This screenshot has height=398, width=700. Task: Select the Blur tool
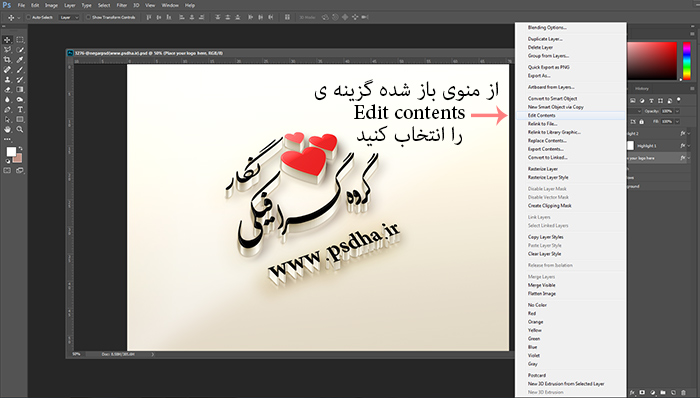click(x=7, y=100)
